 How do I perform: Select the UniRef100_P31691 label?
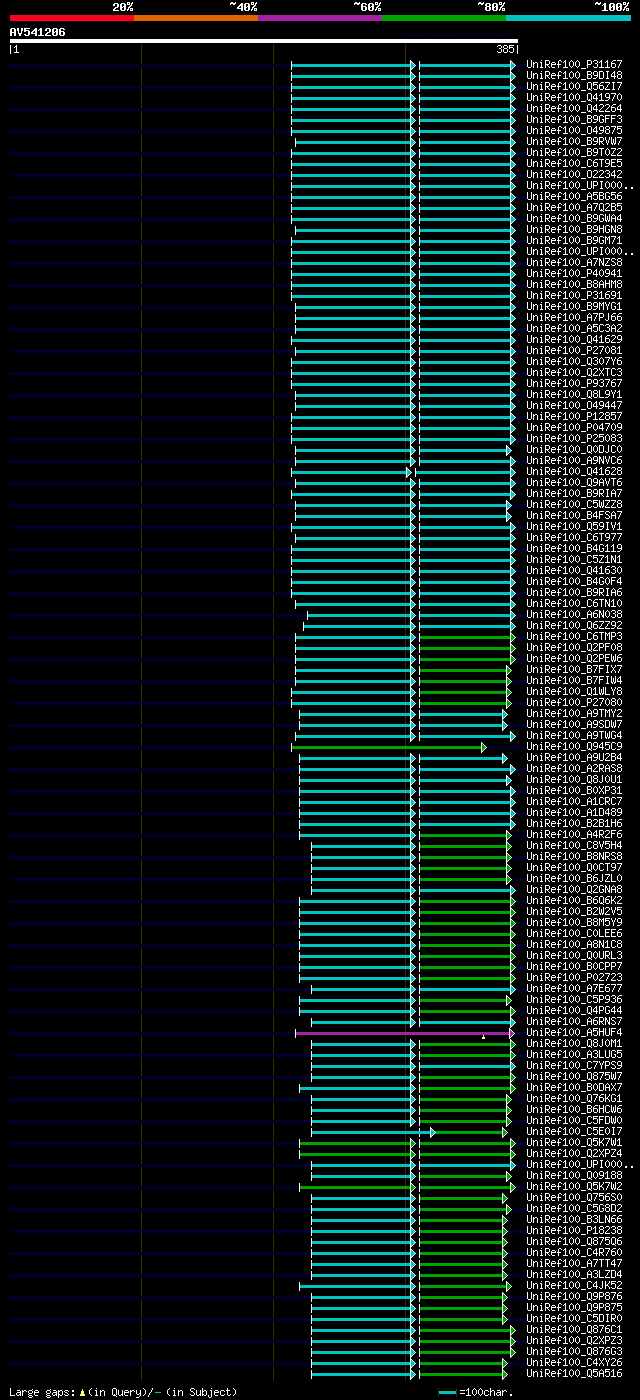click(x=574, y=295)
